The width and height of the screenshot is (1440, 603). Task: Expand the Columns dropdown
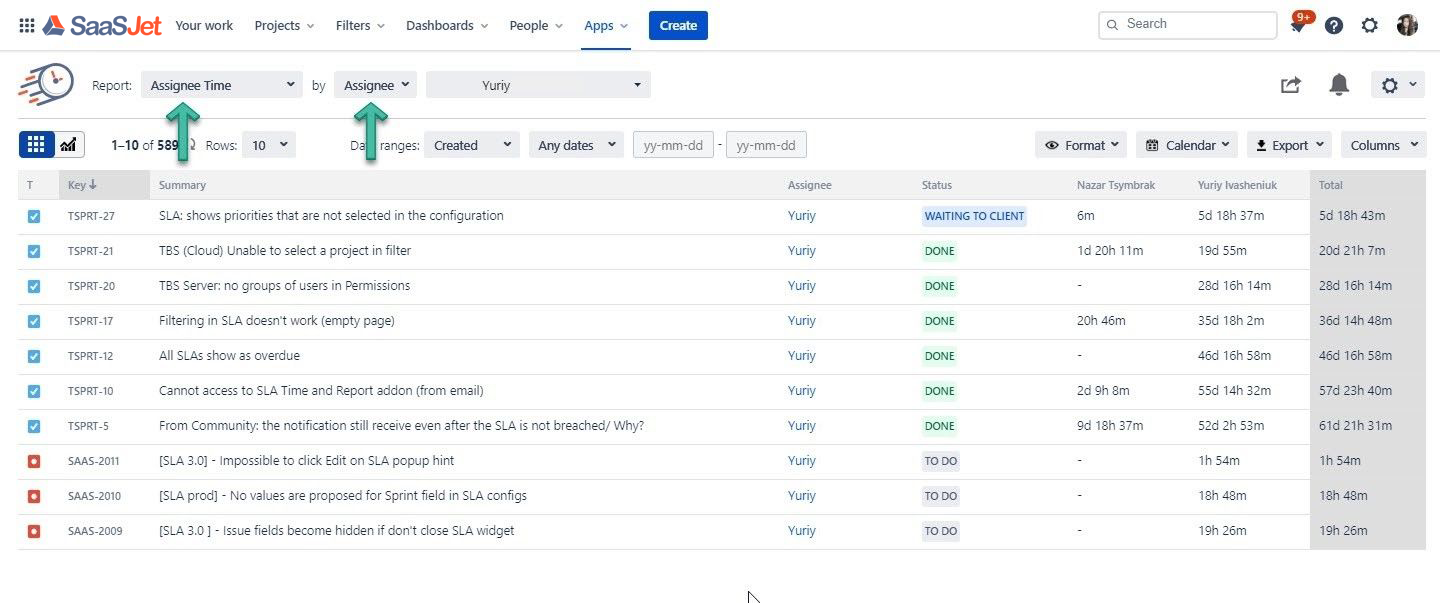point(1384,145)
